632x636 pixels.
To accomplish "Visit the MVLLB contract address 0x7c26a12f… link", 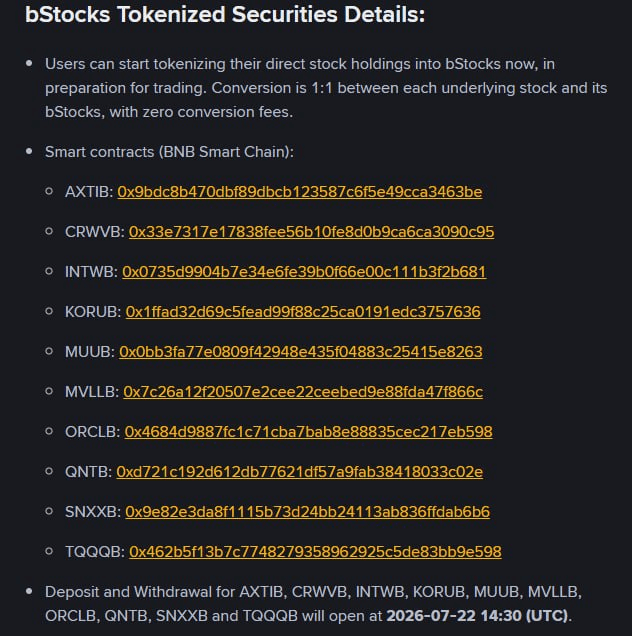I will point(303,392).
